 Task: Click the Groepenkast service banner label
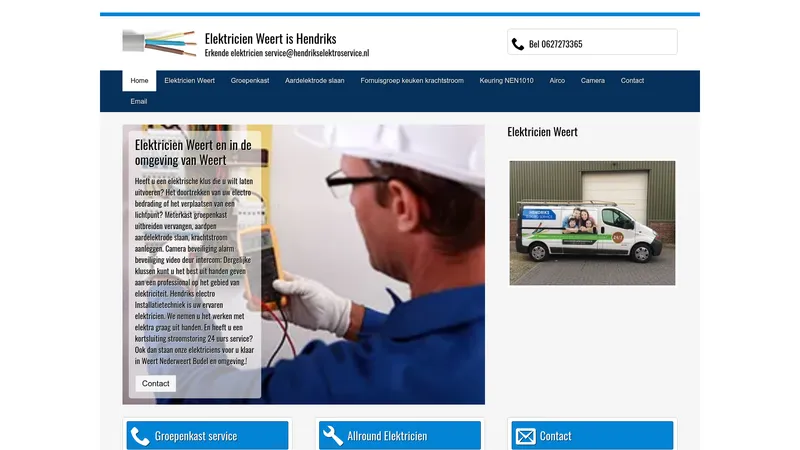[196, 436]
